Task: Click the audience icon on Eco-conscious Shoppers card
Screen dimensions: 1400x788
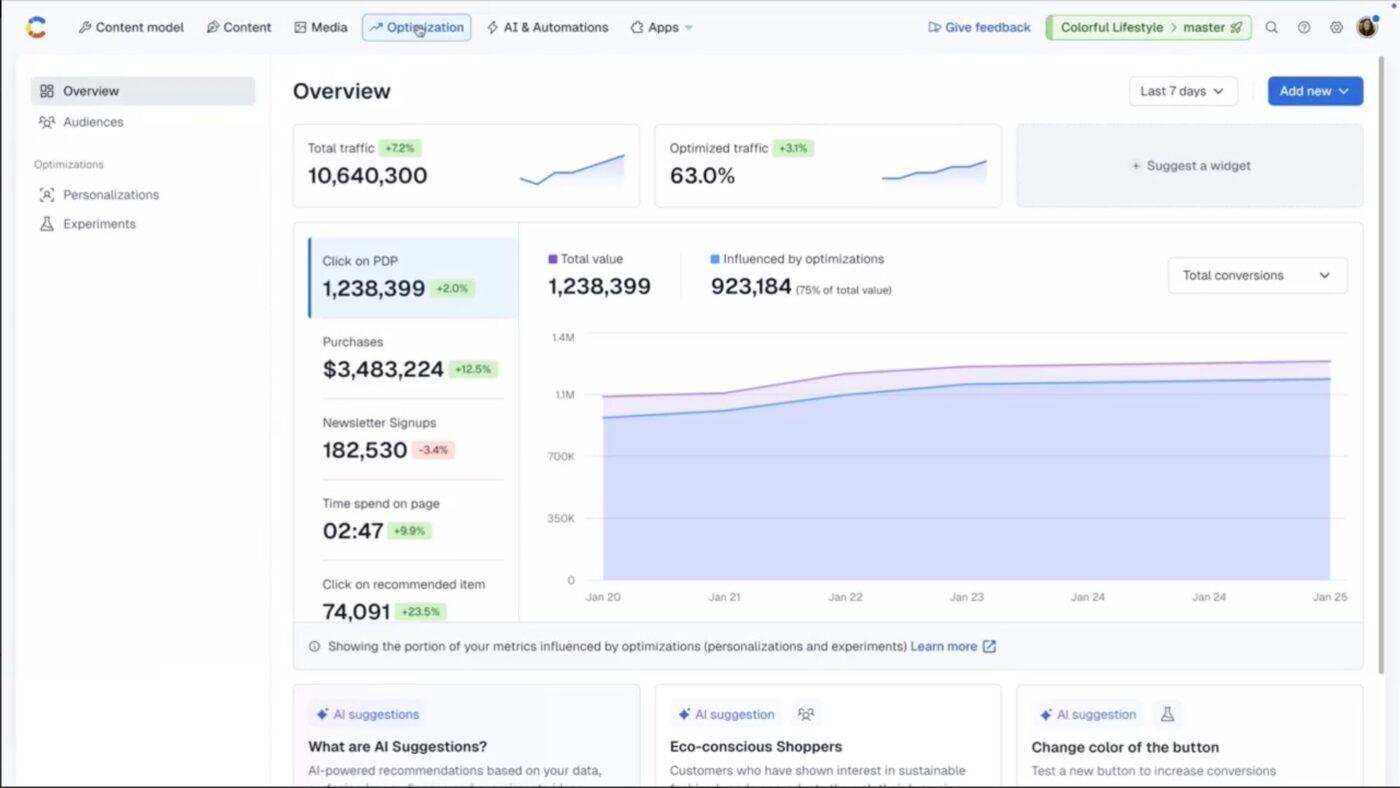Action: 806,714
